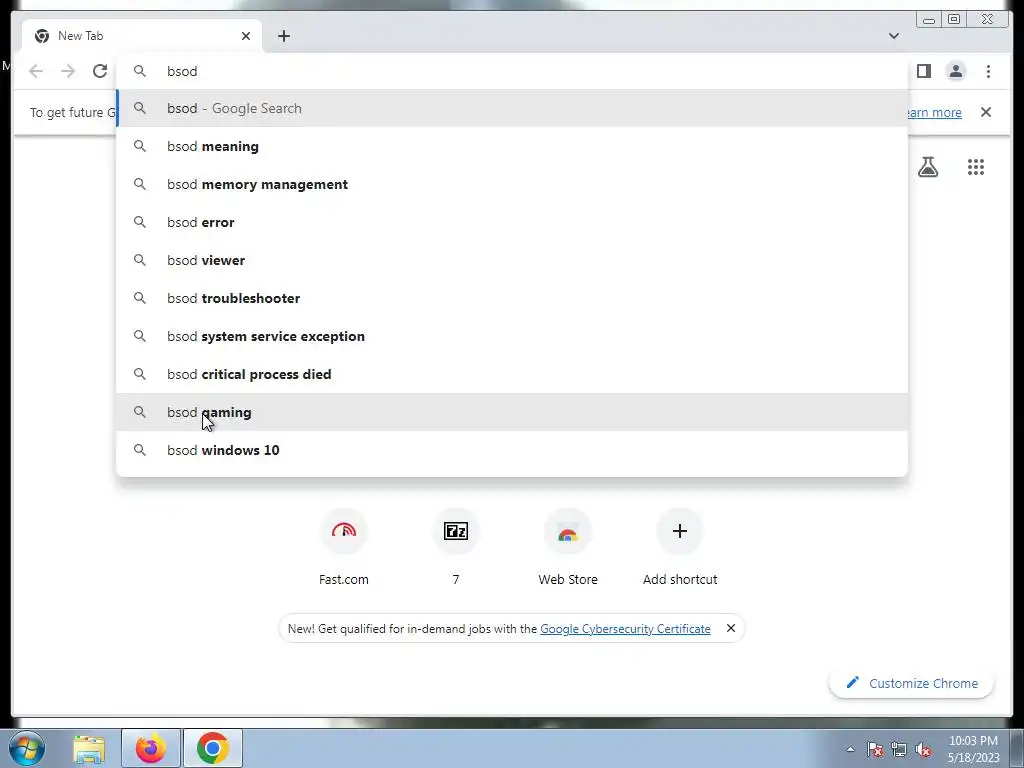Select the 'bsod error' suggestion
Viewport: 1024px width, 768px height.
(x=512, y=222)
